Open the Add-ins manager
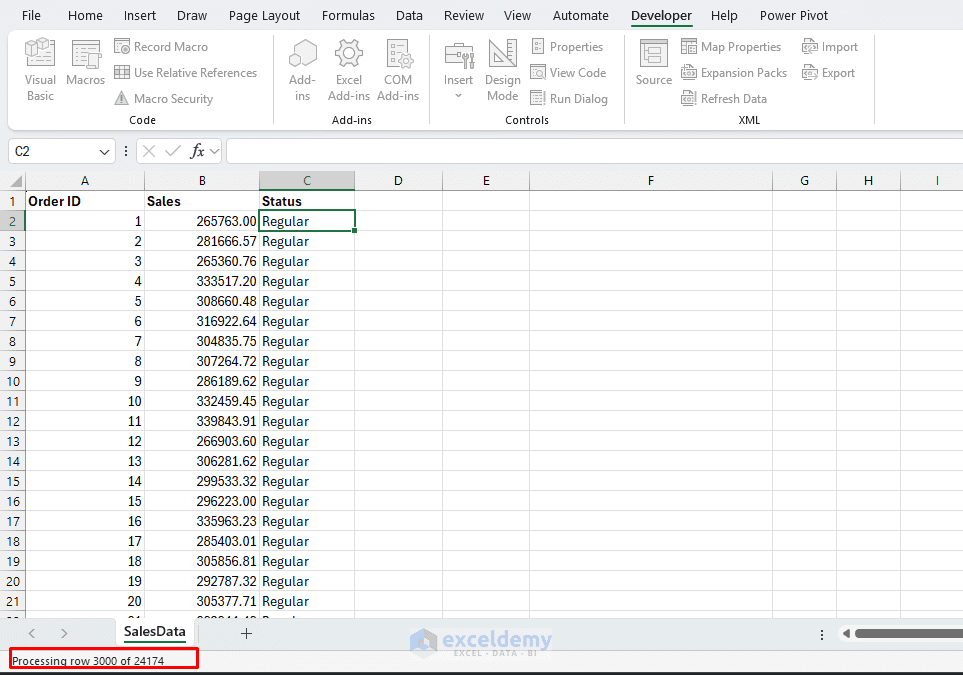 point(302,69)
